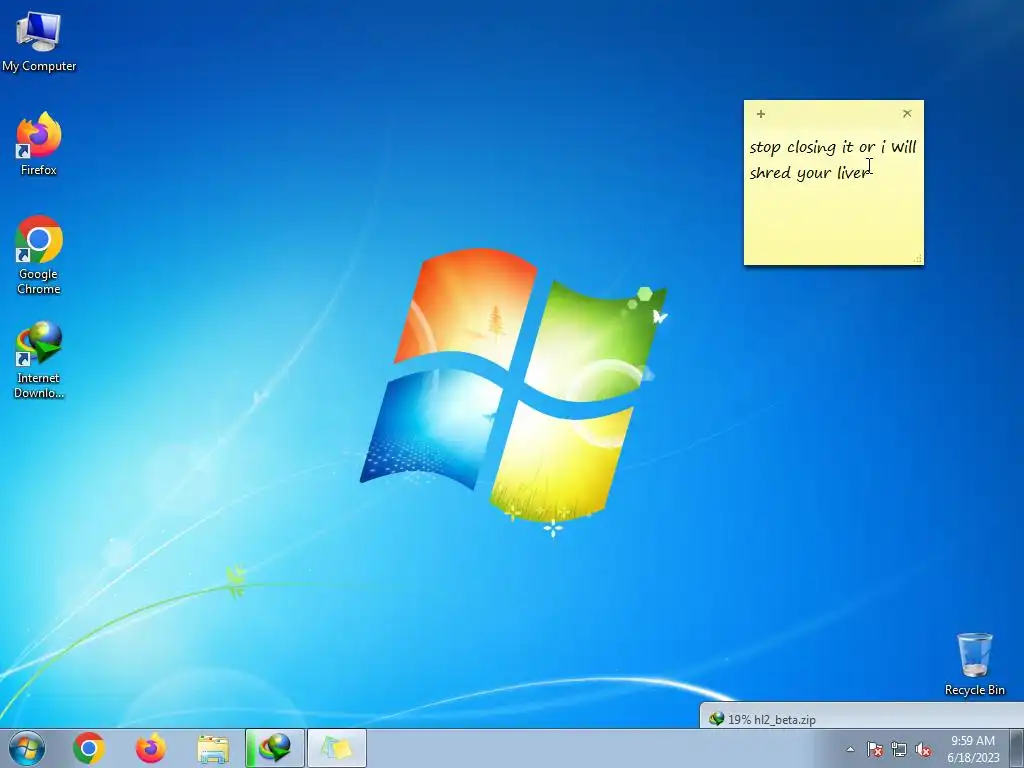Screen dimensions: 1024x768
Task: Switch to Sticky Notes taskbar button
Action: [x=336, y=748]
